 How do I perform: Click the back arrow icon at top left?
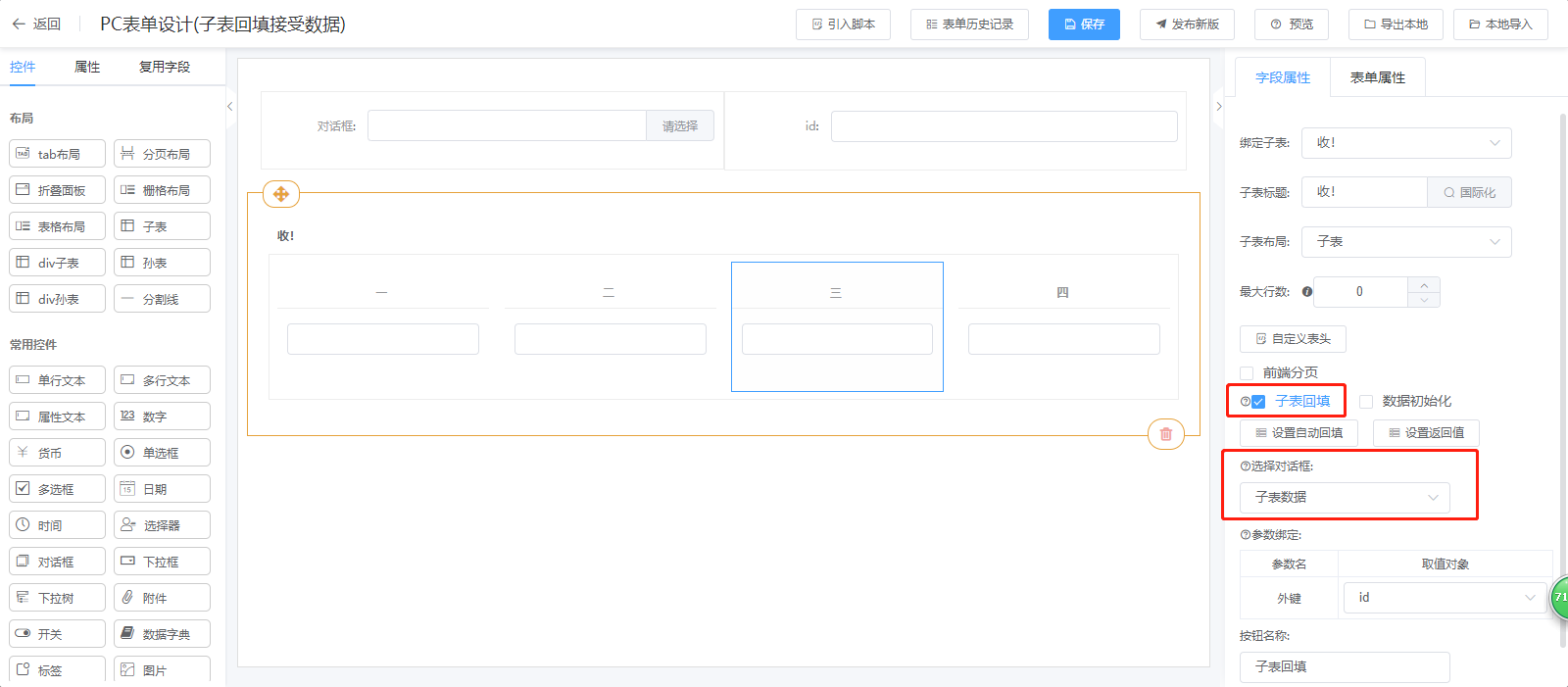pos(18,25)
